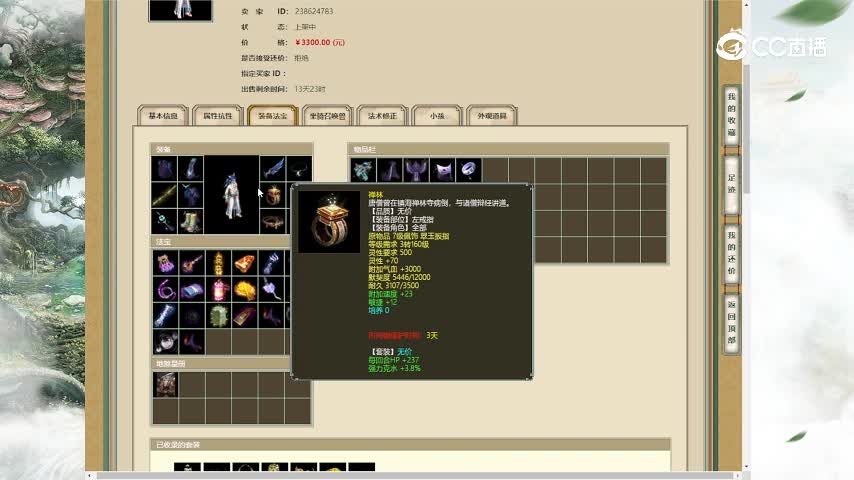The image size is (854, 480).
Task: Select the green spiky 法宝 icon
Action: [218, 315]
